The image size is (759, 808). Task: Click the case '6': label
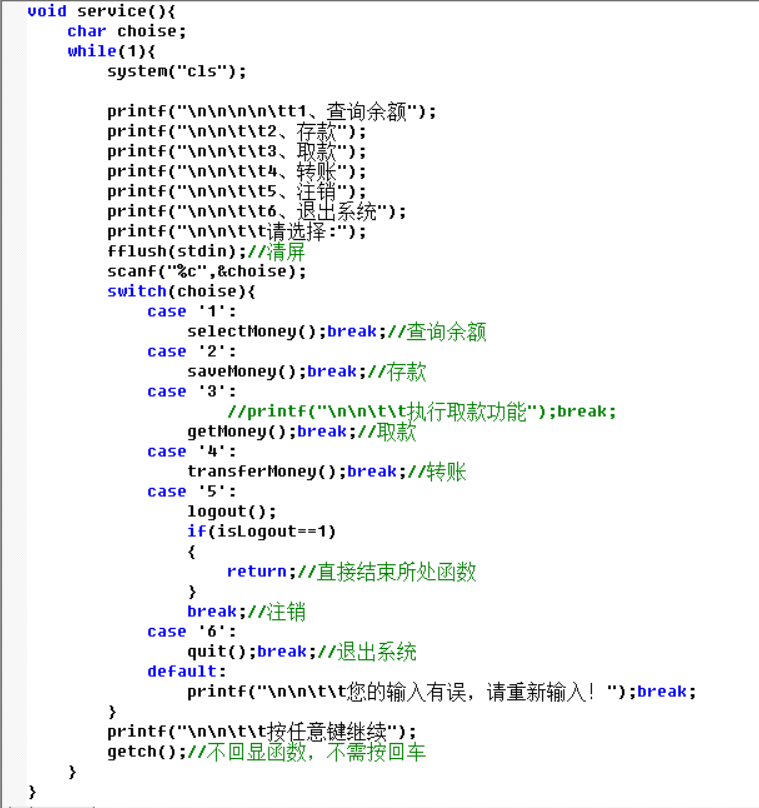point(192,632)
